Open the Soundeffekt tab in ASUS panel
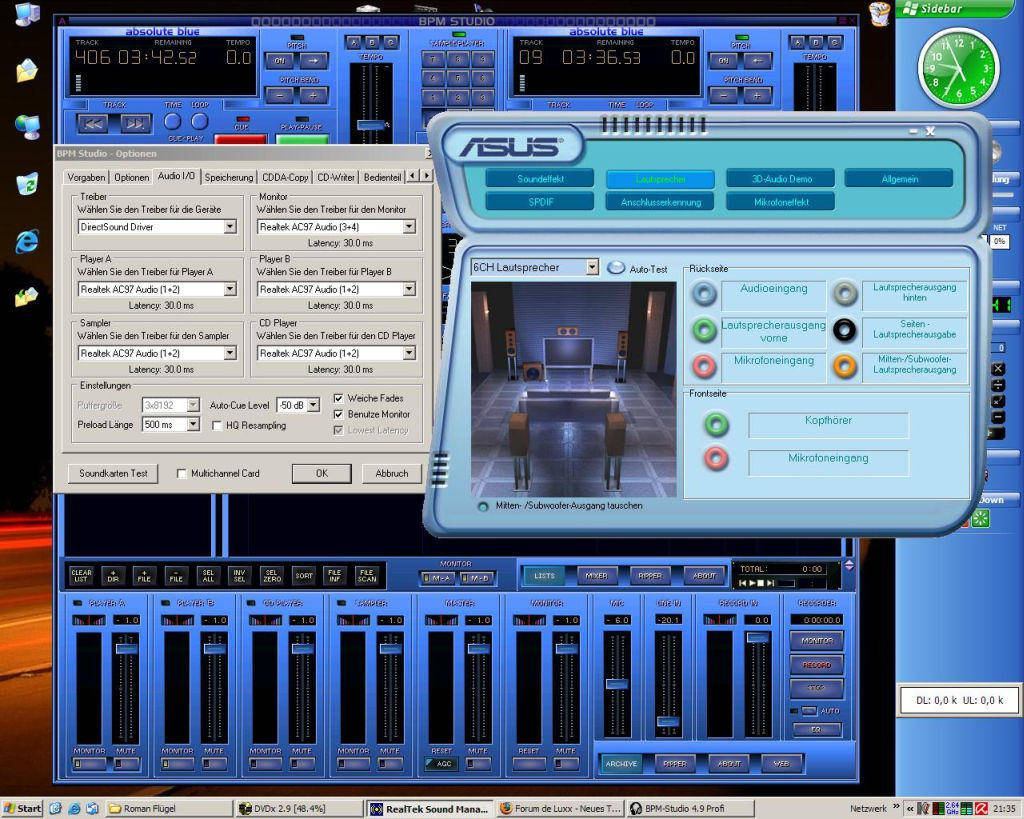1024x819 pixels. click(x=540, y=178)
